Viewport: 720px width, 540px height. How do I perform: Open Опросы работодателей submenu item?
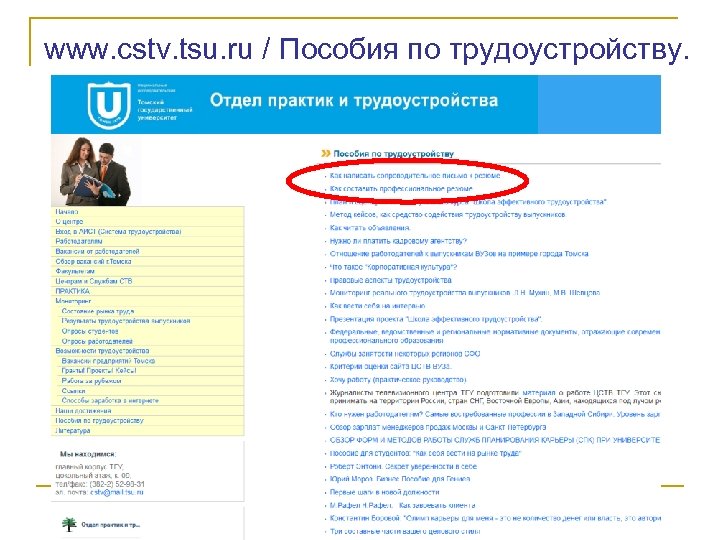(x=97, y=341)
